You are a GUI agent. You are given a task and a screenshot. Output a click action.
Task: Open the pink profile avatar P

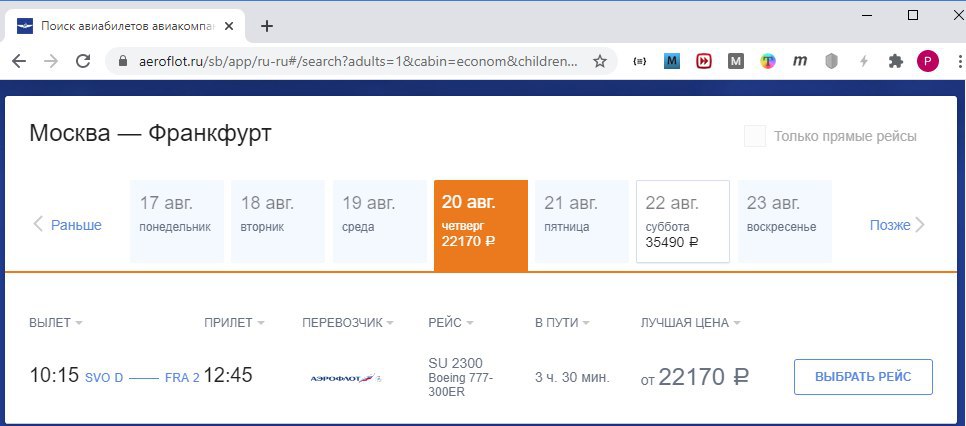tap(928, 61)
